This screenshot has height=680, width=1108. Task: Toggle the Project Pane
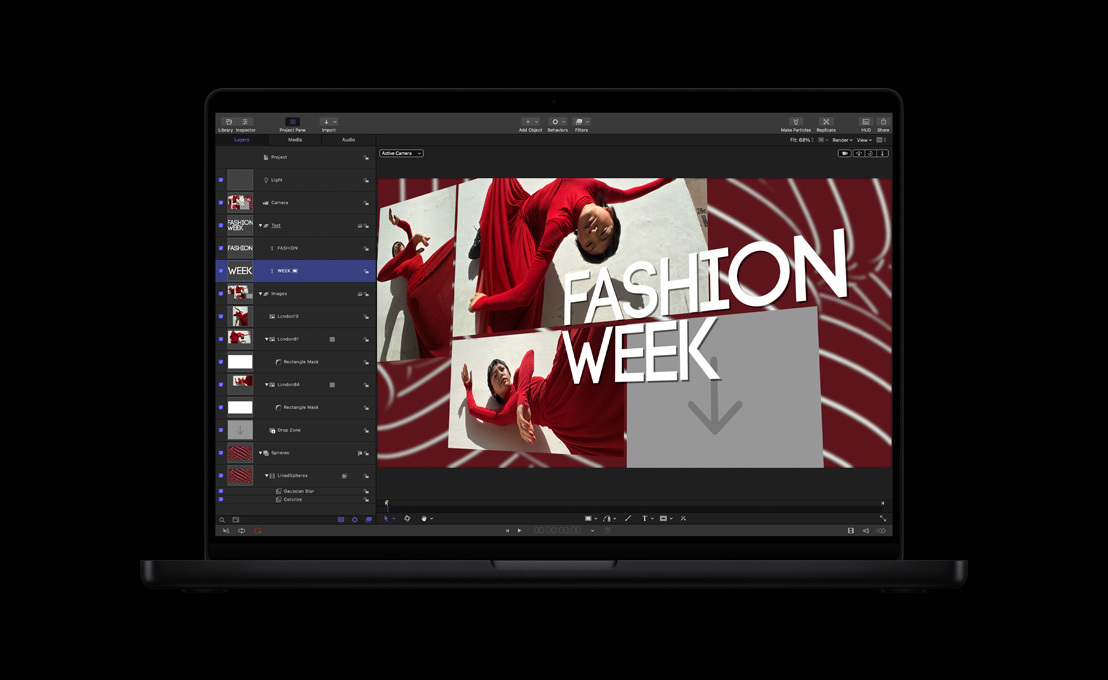click(x=293, y=122)
